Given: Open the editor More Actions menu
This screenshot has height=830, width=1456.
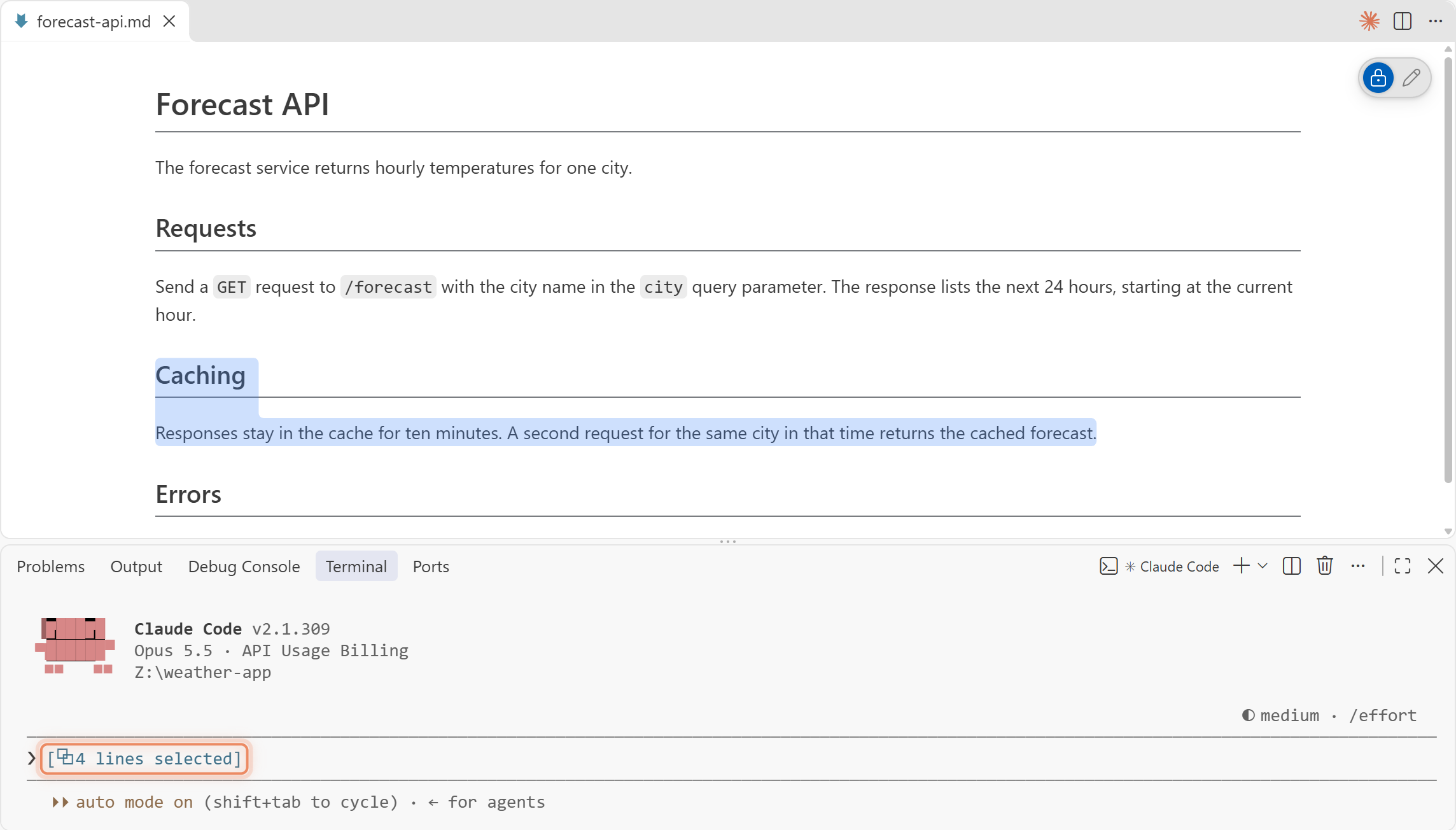Looking at the screenshot, I should click(1436, 21).
